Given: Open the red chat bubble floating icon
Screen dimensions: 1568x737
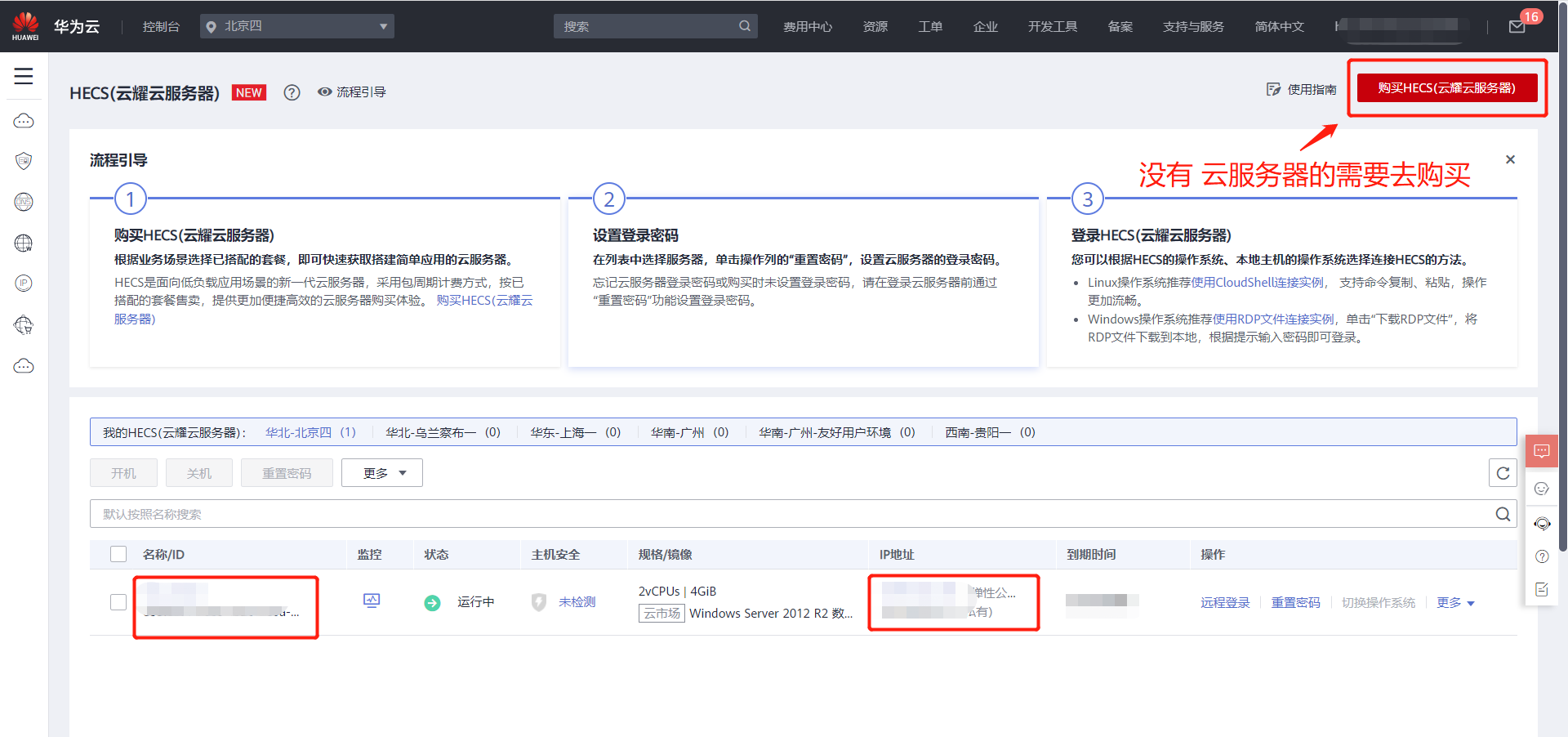Looking at the screenshot, I should [1542, 451].
